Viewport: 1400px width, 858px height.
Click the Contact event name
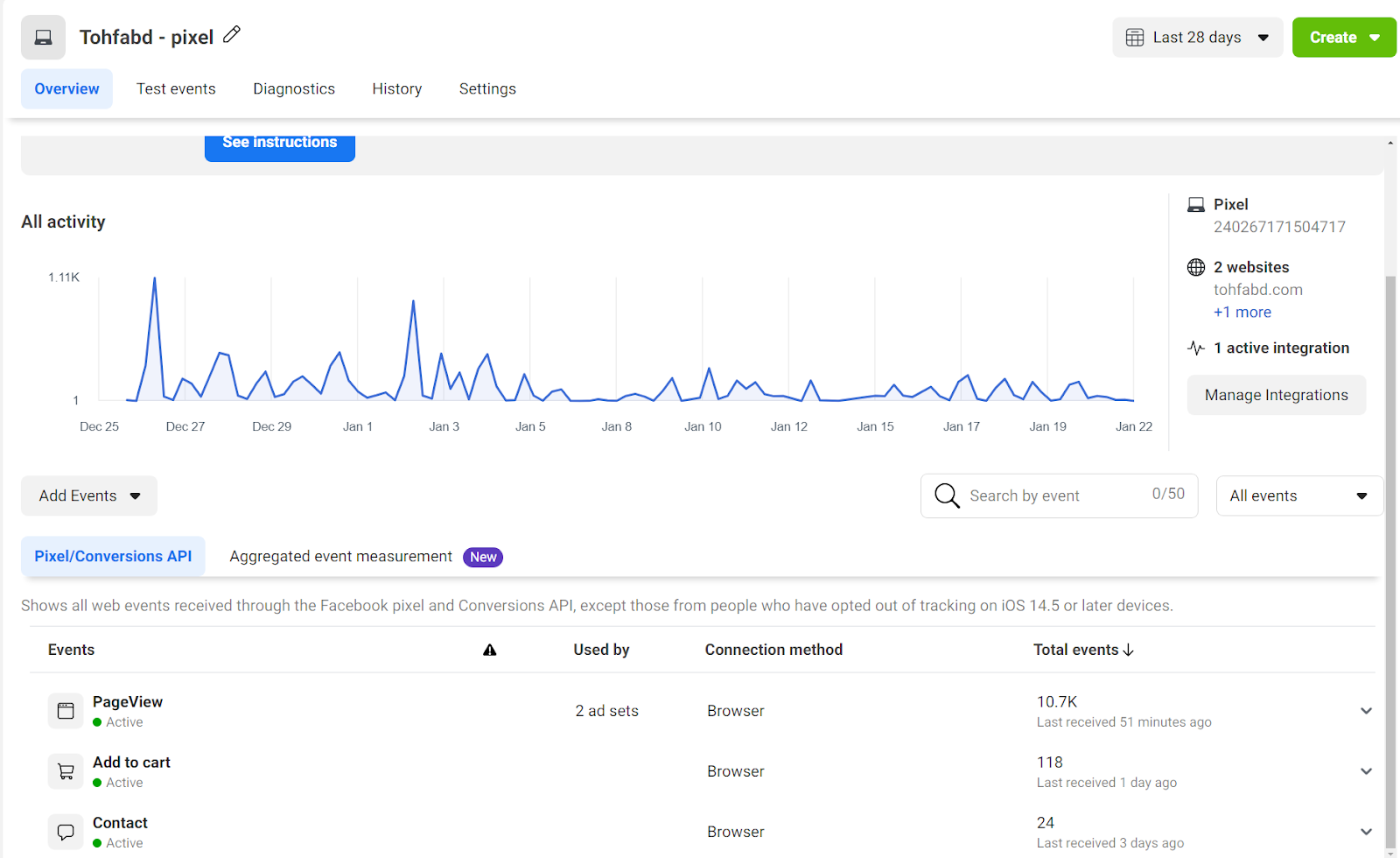(120, 822)
